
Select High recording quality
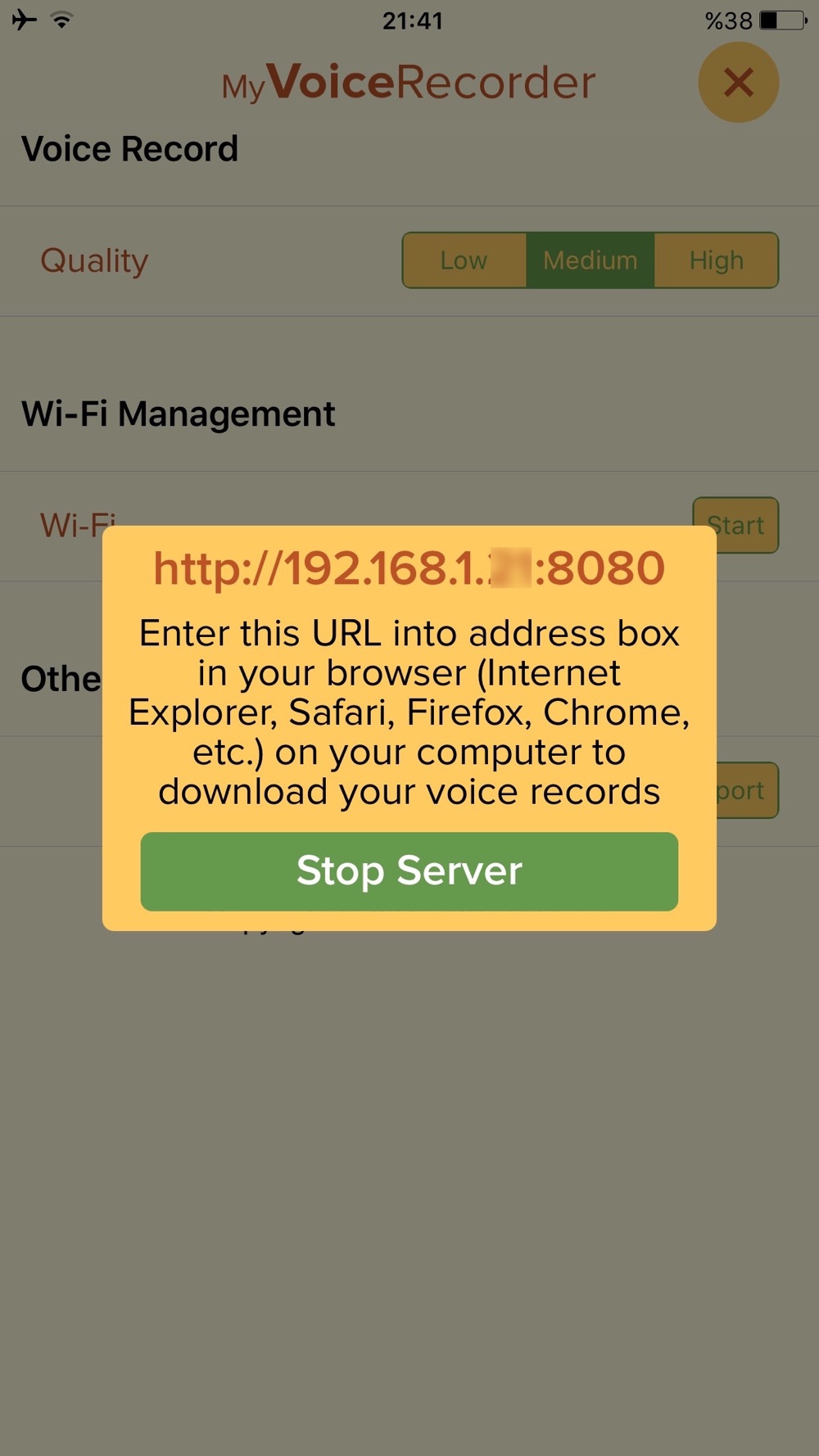click(x=716, y=260)
